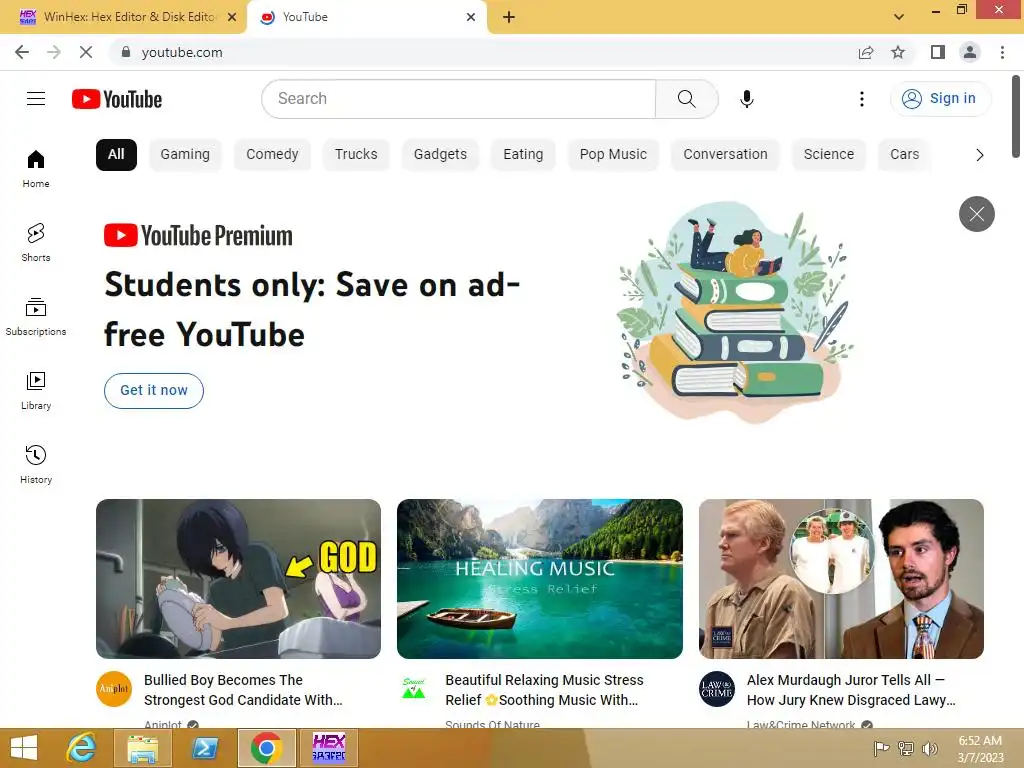Open the Sounds Of Nature channel avatar
Viewport: 1024px width, 768px height.
coord(414,689)
